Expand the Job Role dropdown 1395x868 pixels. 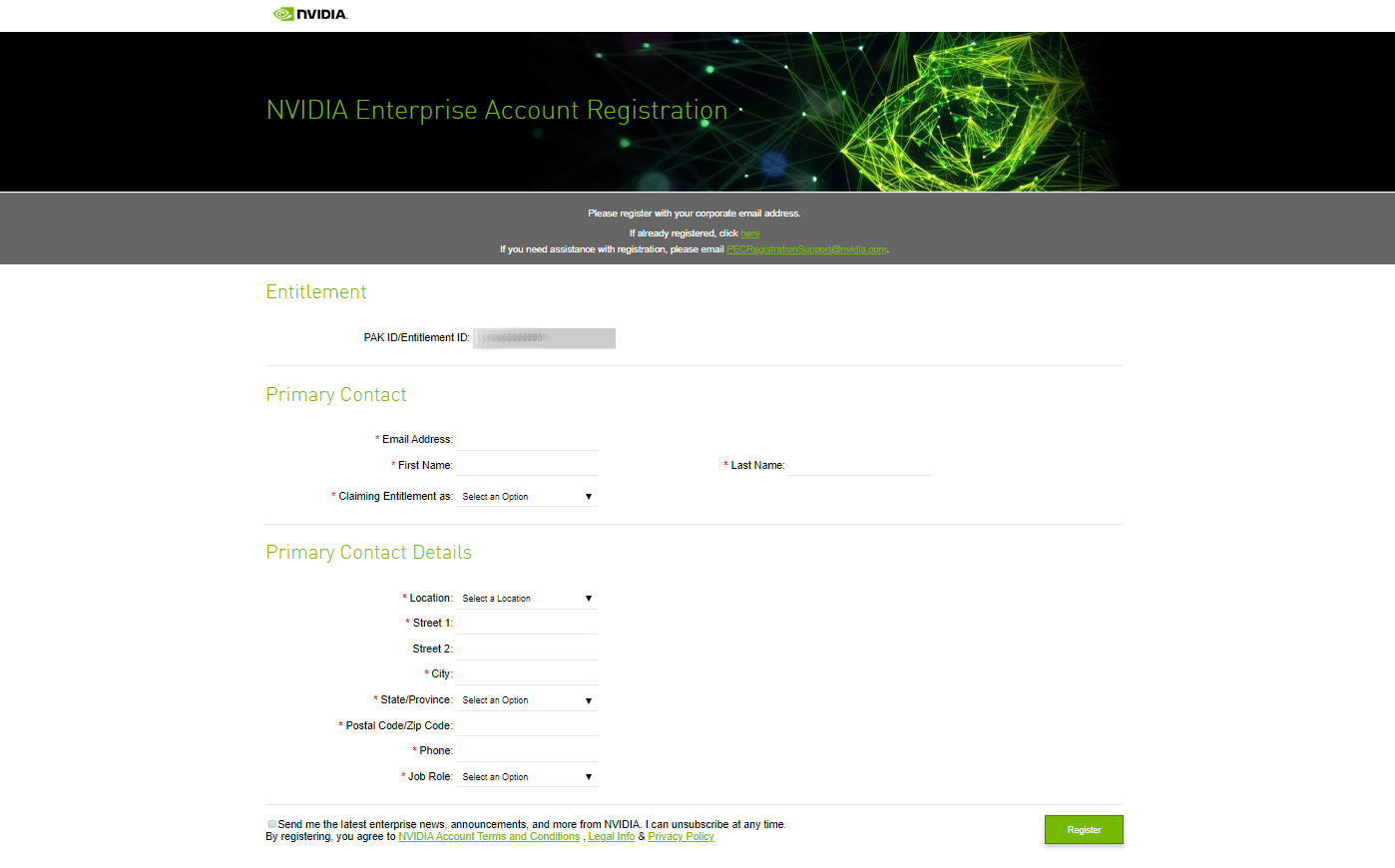(x=526, y=777)
